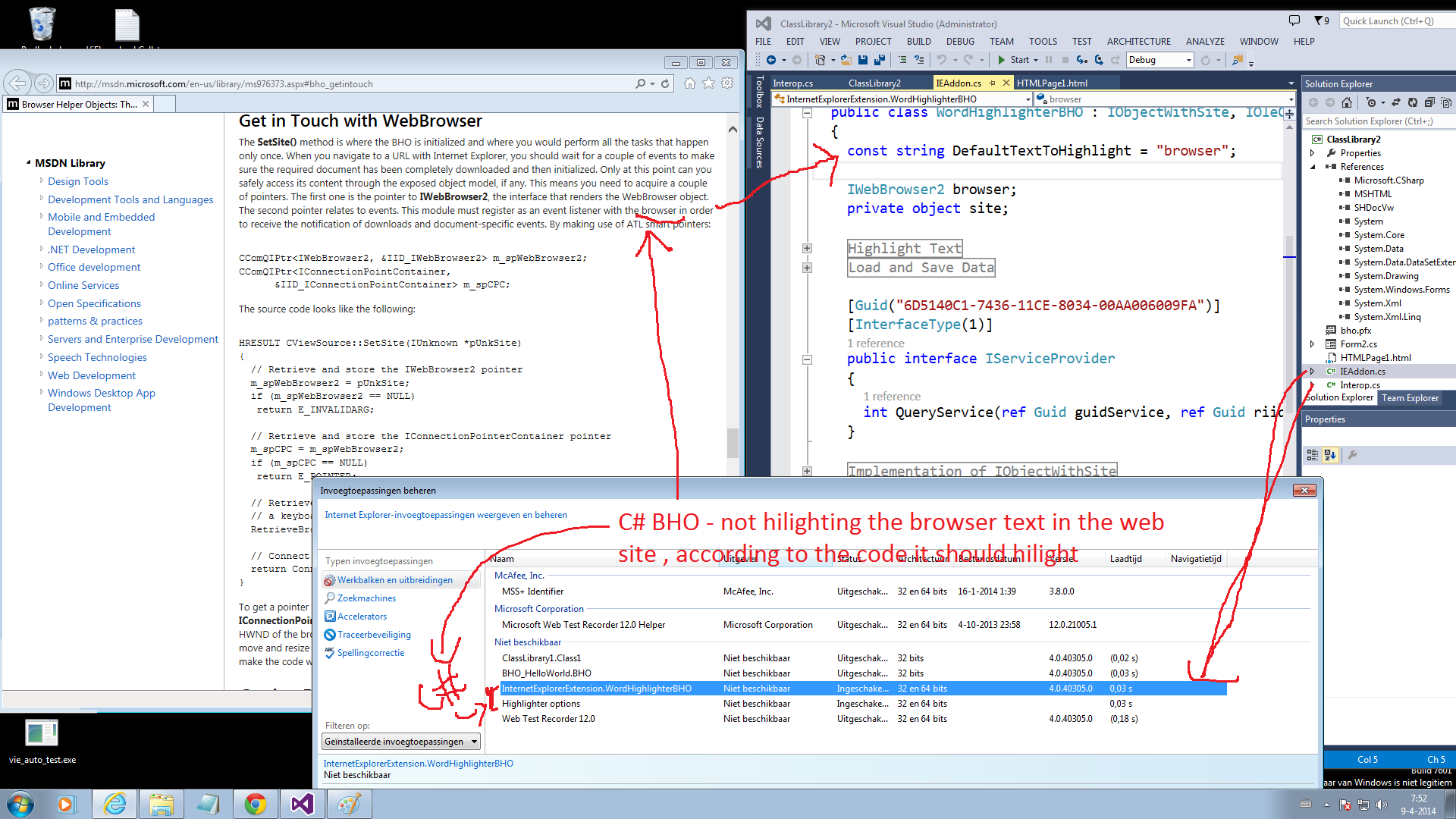Click the Solution Explorer refresh icon
The width and height of the screenshot is (1456, 819).
pyautogui.click(x=1412, y=102)
